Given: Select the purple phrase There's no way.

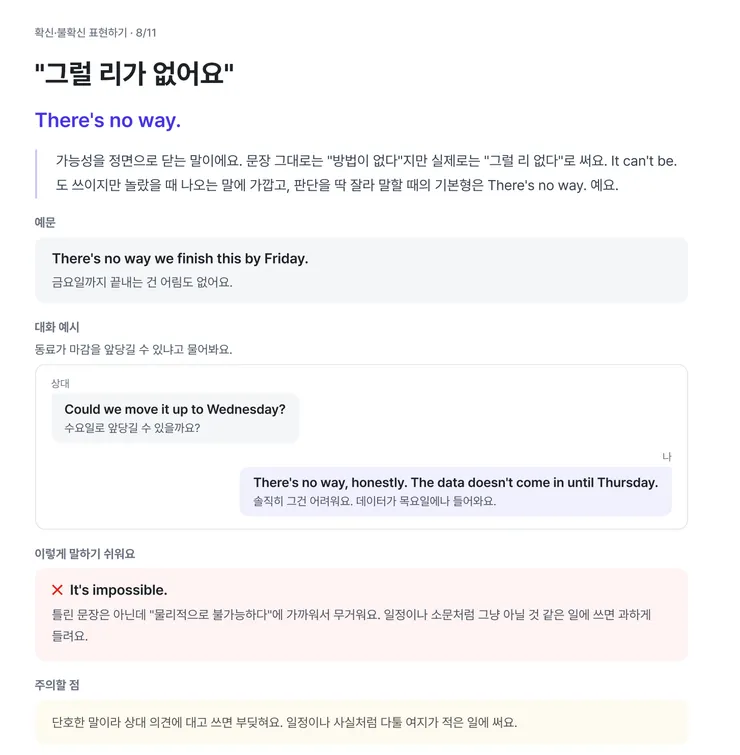Looking at the screenshot, I should coord(108,120).
